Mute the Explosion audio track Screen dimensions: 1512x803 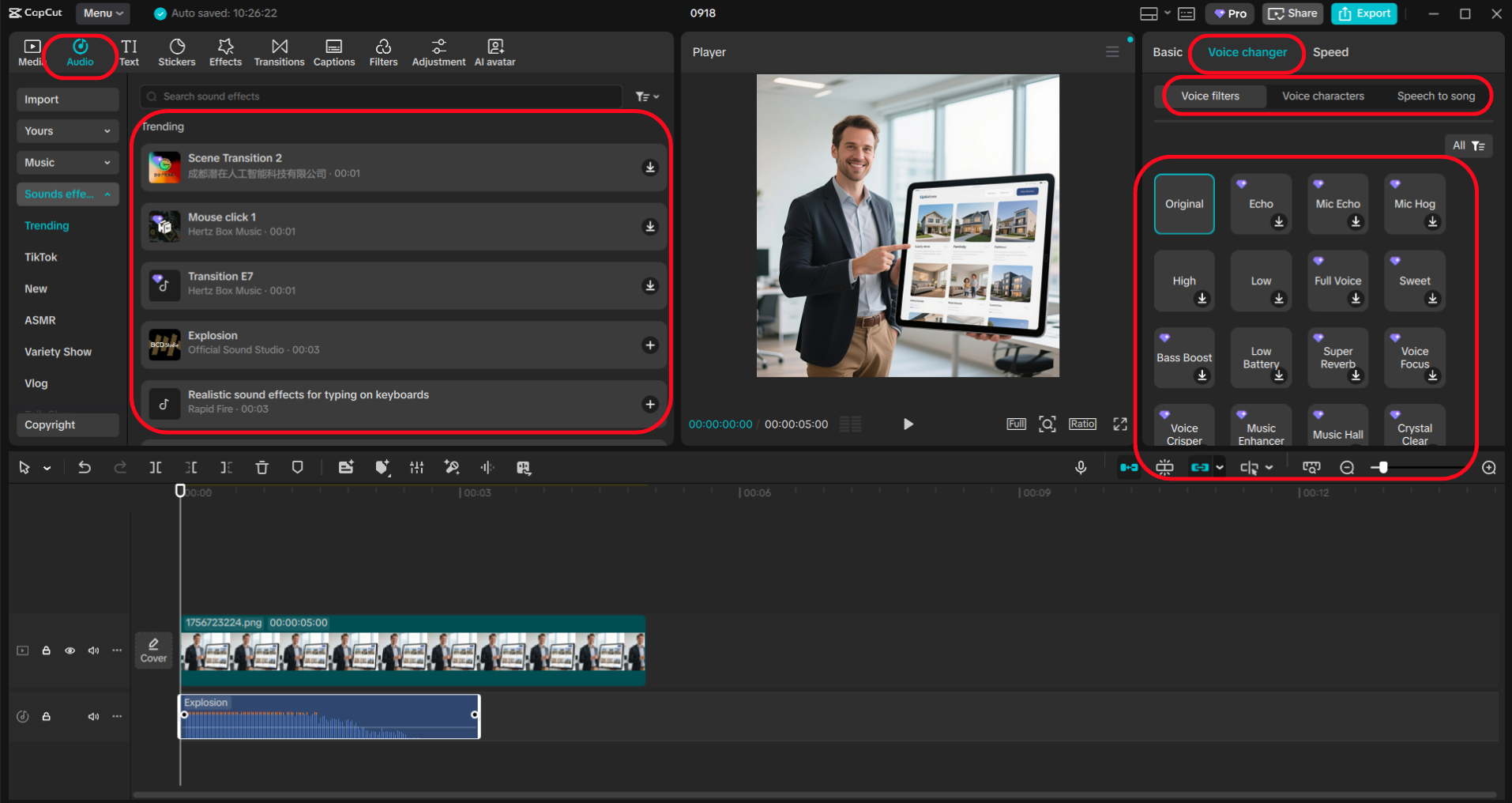pos(93,717)
